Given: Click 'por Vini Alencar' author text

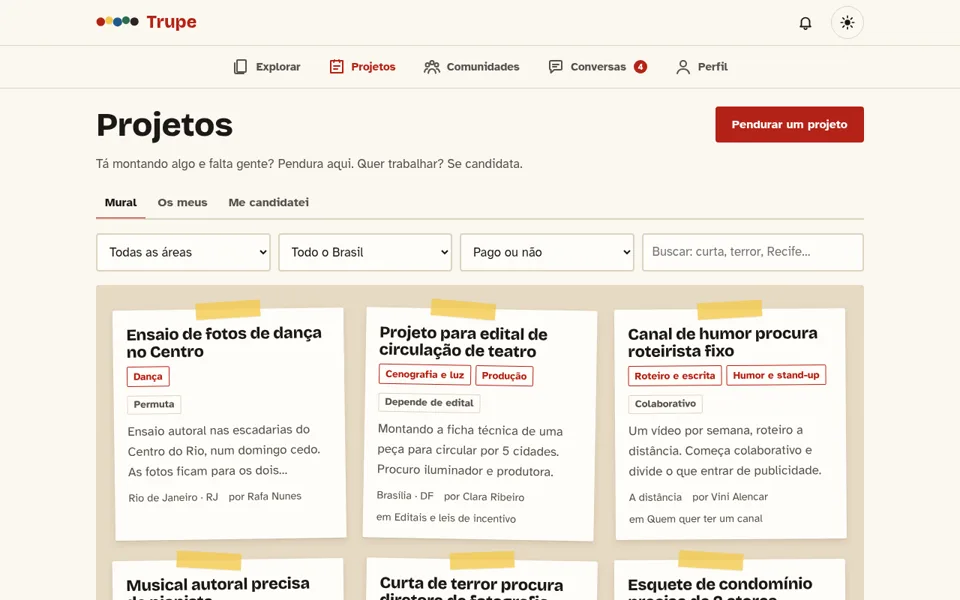Looking at the screenshot, I should pyautogui.click(x=730, y=497).
